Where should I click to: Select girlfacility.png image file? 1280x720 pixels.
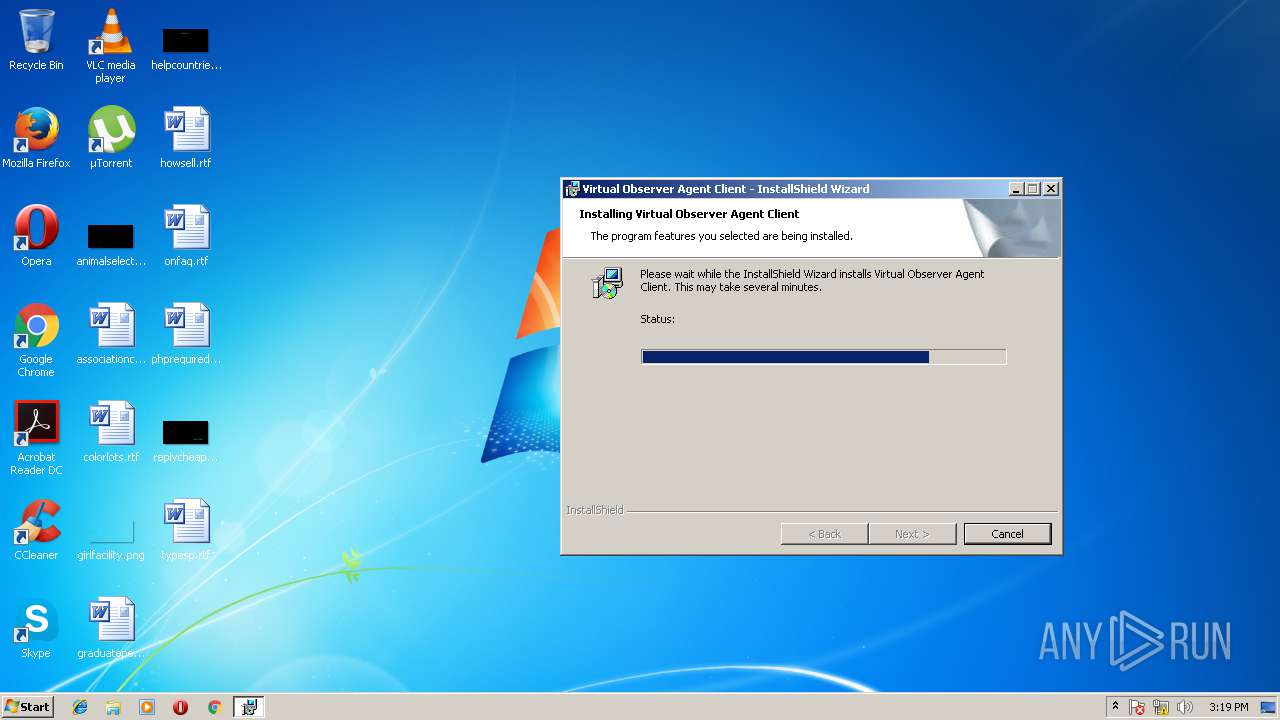coord(111,539)
